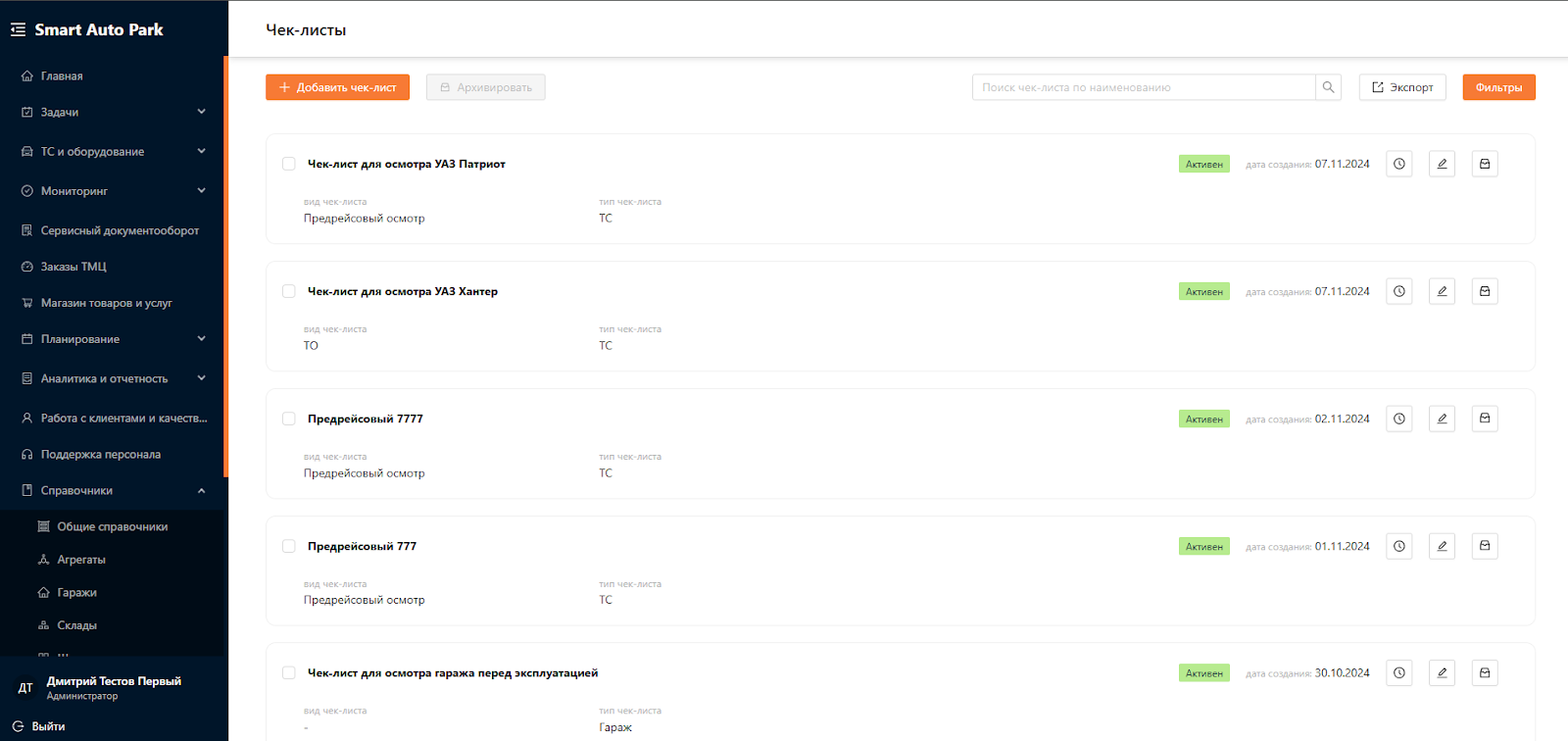Screen dimensions: 1568x741
Task: Click archive icon for Предрейсовый 7777 checklist
Action: (1485, 420)
